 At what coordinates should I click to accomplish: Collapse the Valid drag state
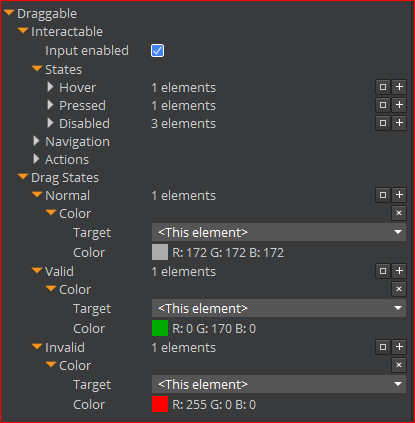pos(37,271)
